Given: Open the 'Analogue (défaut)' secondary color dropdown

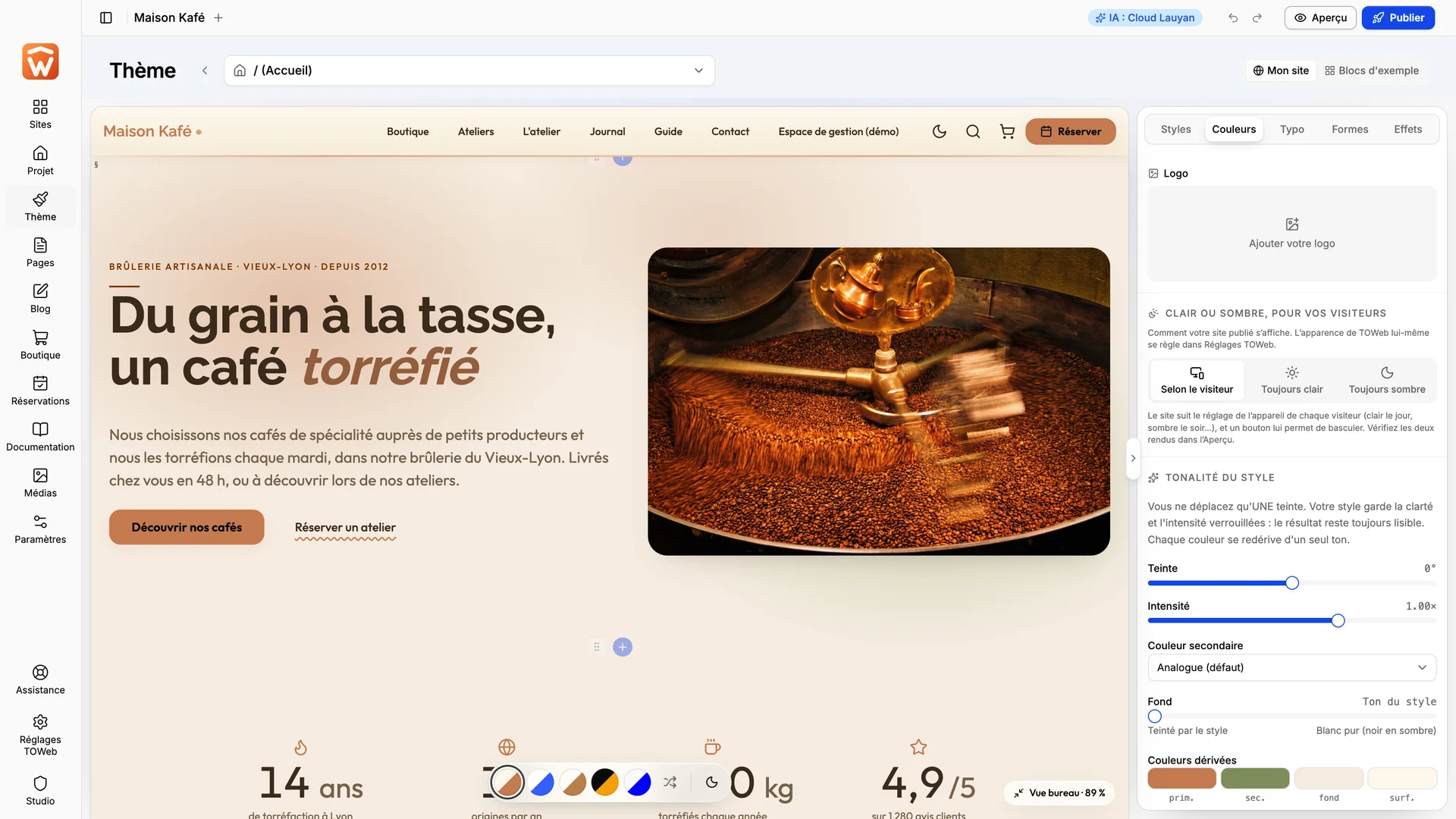Looking at the screenshot, I should (x=1291, y=667).
